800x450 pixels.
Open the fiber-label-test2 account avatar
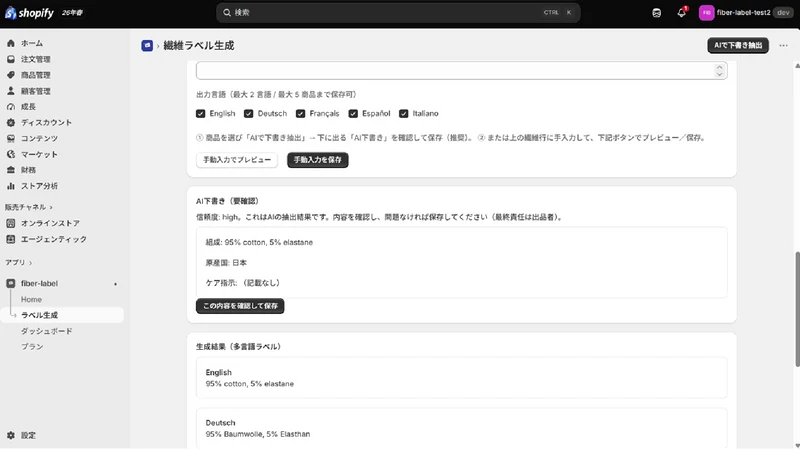click(x=706, y=13)
